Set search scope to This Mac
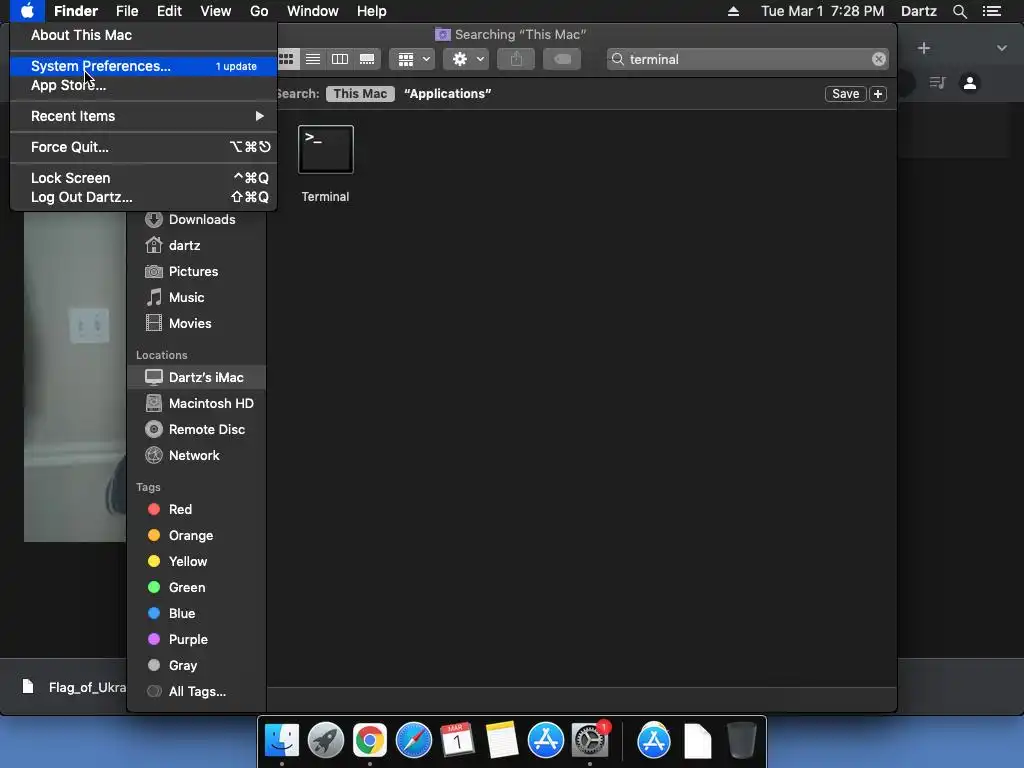This screenshot has height=768, width=1024. (360, 94)
